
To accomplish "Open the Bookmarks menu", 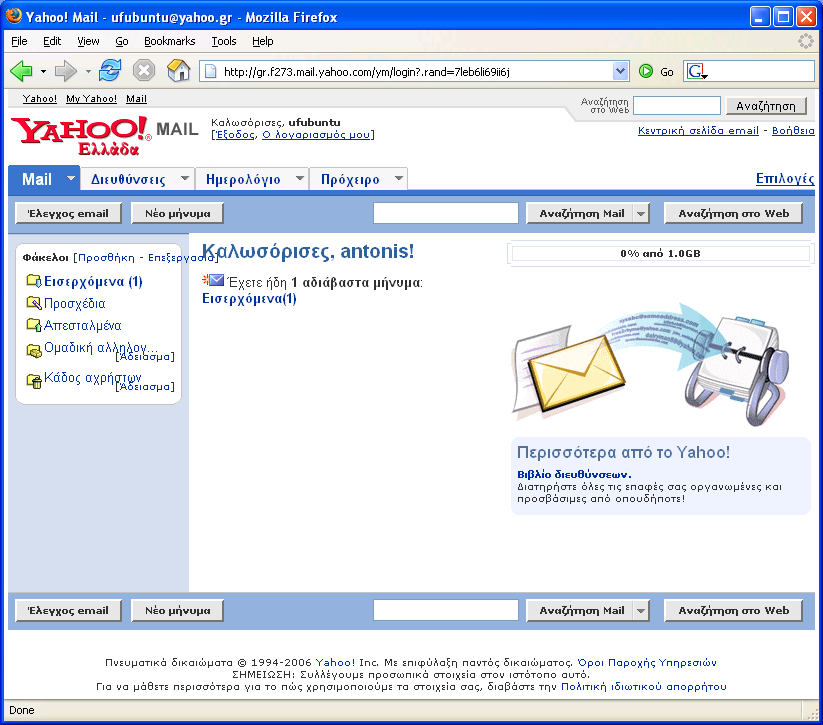I will [170, 41].
